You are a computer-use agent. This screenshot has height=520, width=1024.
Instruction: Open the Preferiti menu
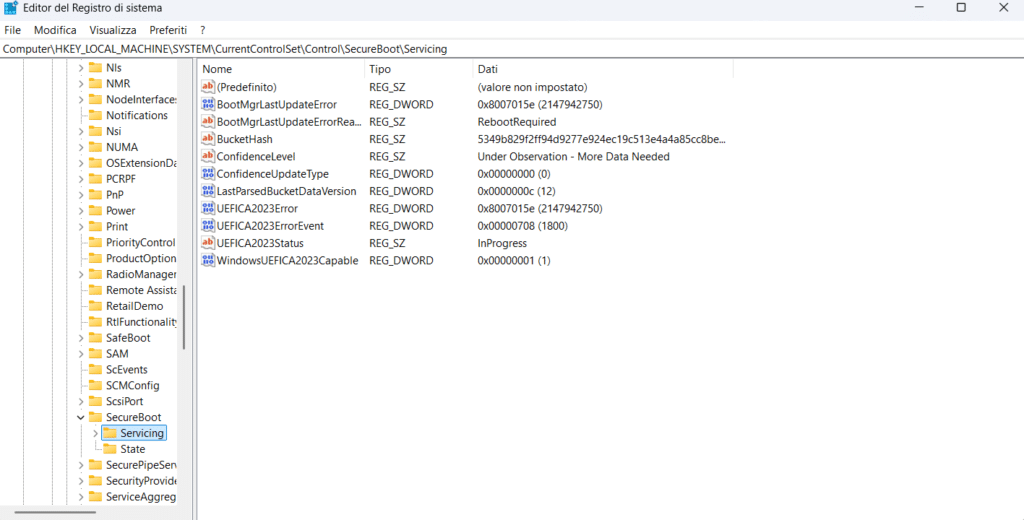168,30
